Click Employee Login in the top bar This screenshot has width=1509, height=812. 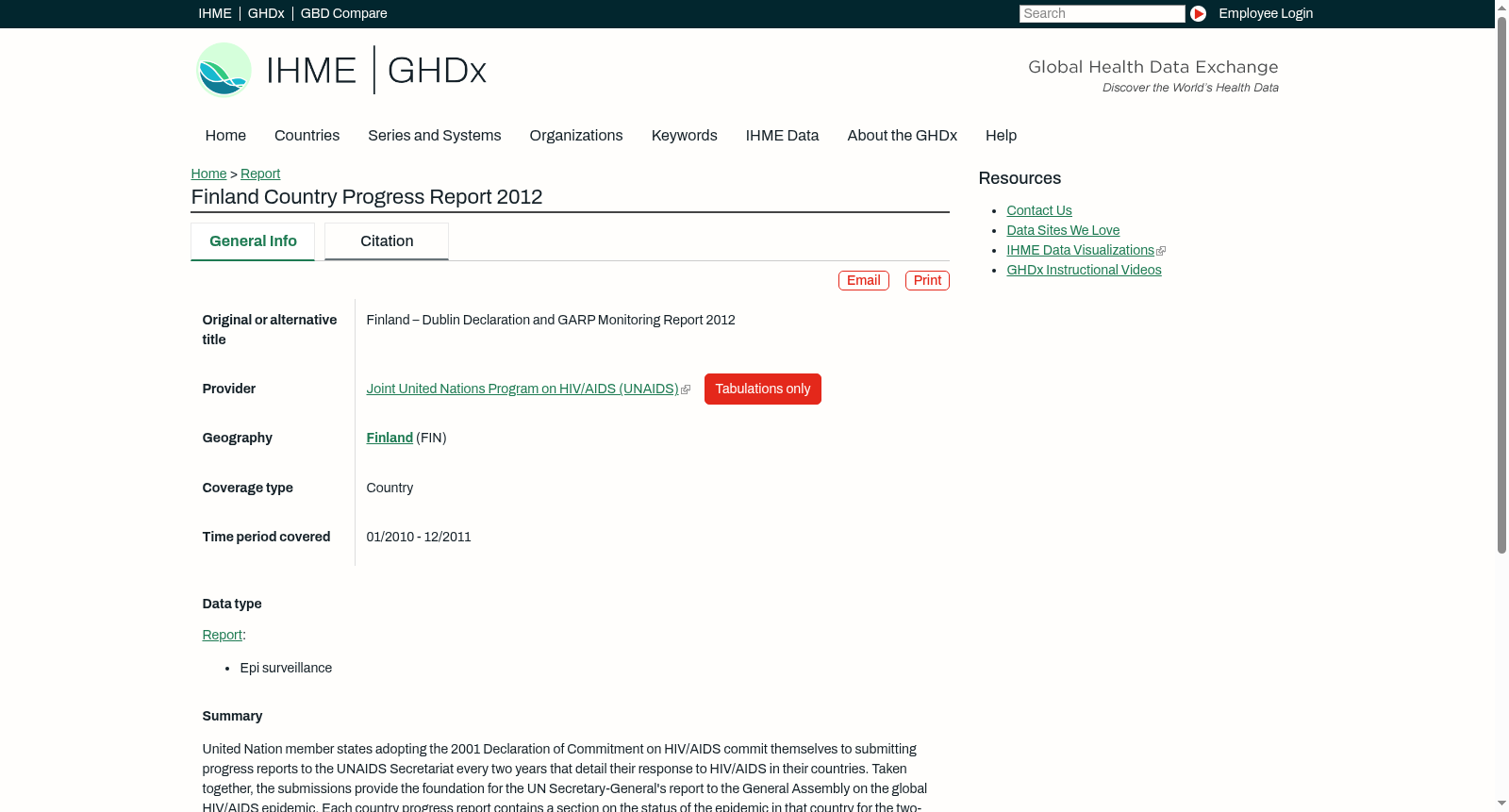coord(1266,13)
